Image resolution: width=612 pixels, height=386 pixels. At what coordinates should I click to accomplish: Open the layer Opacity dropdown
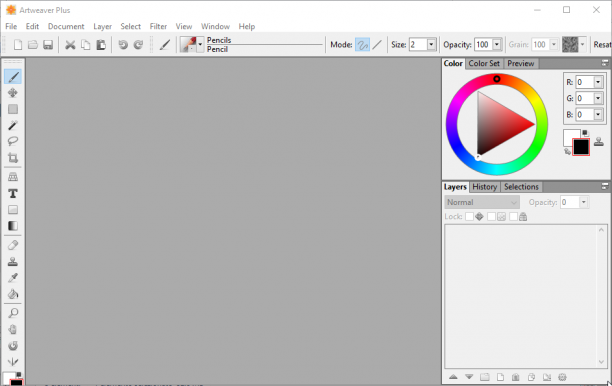(x=584, y=202)
